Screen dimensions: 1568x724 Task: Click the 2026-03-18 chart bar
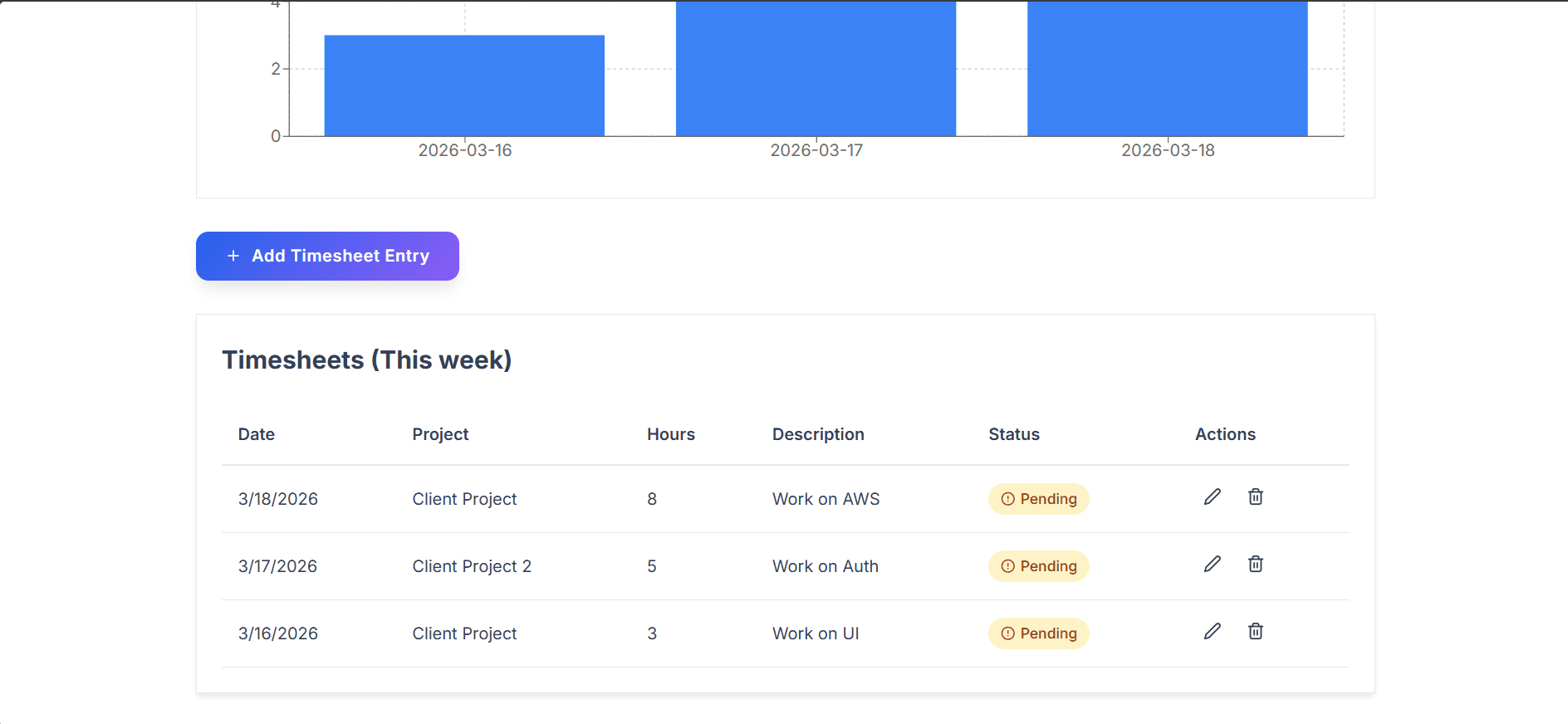(x=1168, y=68)
